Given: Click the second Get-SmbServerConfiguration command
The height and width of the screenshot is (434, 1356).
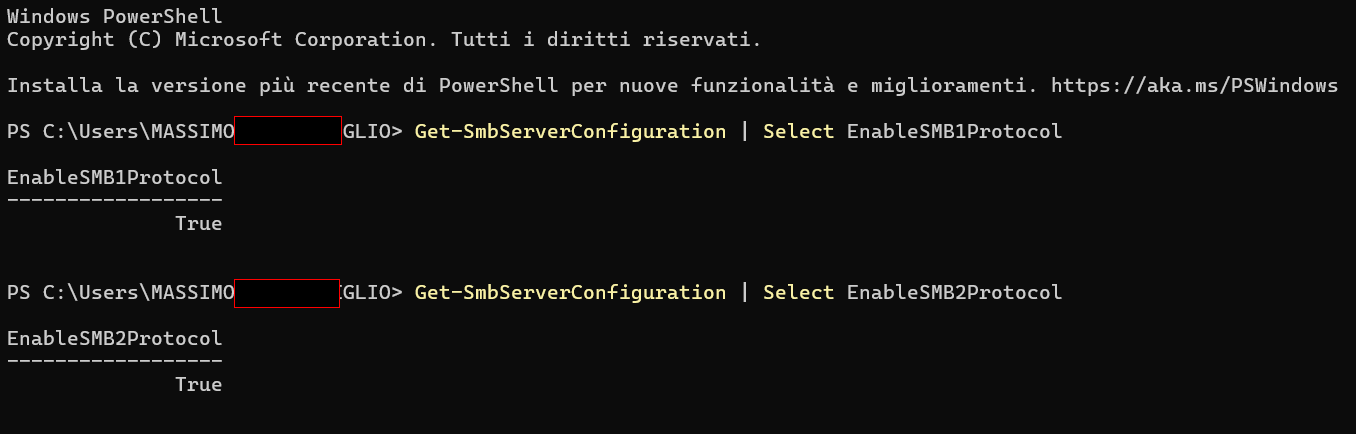Looking at the screenshot, I should tap(570, 293).
